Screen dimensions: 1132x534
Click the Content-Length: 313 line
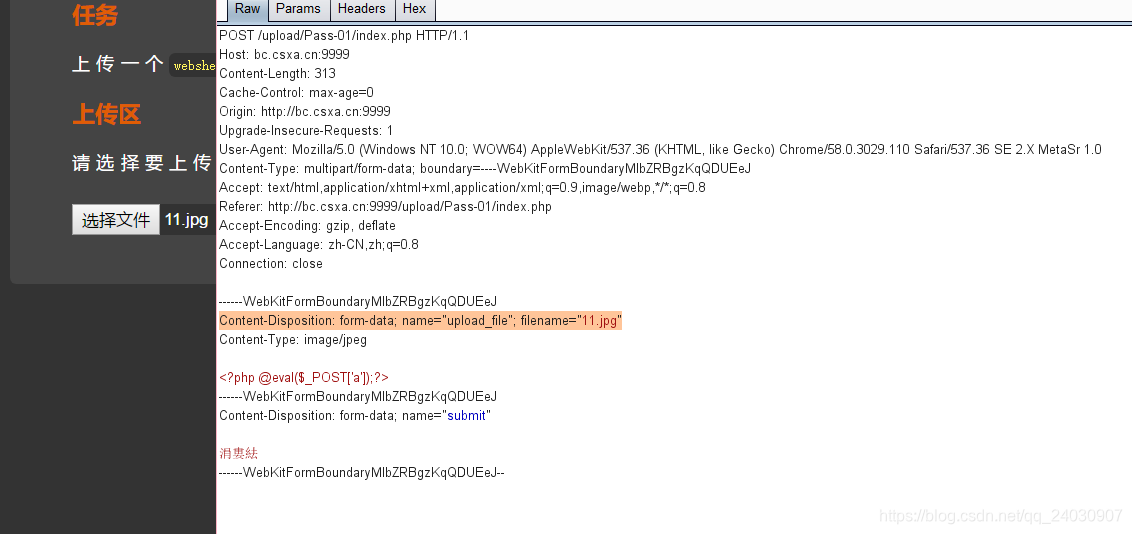pos(277,73)
